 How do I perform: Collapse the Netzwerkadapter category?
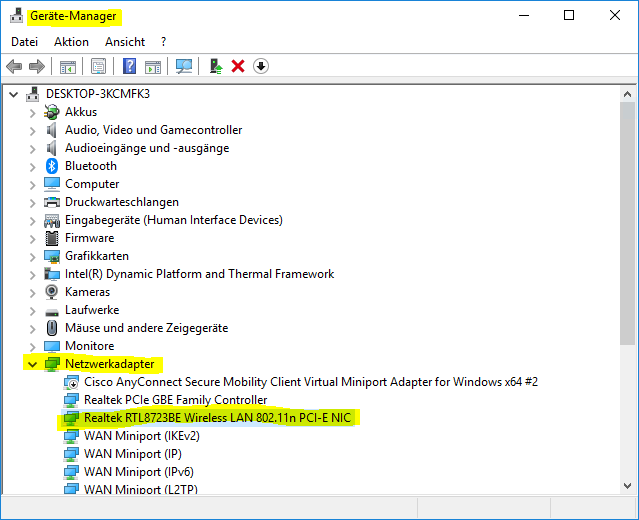[32, 364]
